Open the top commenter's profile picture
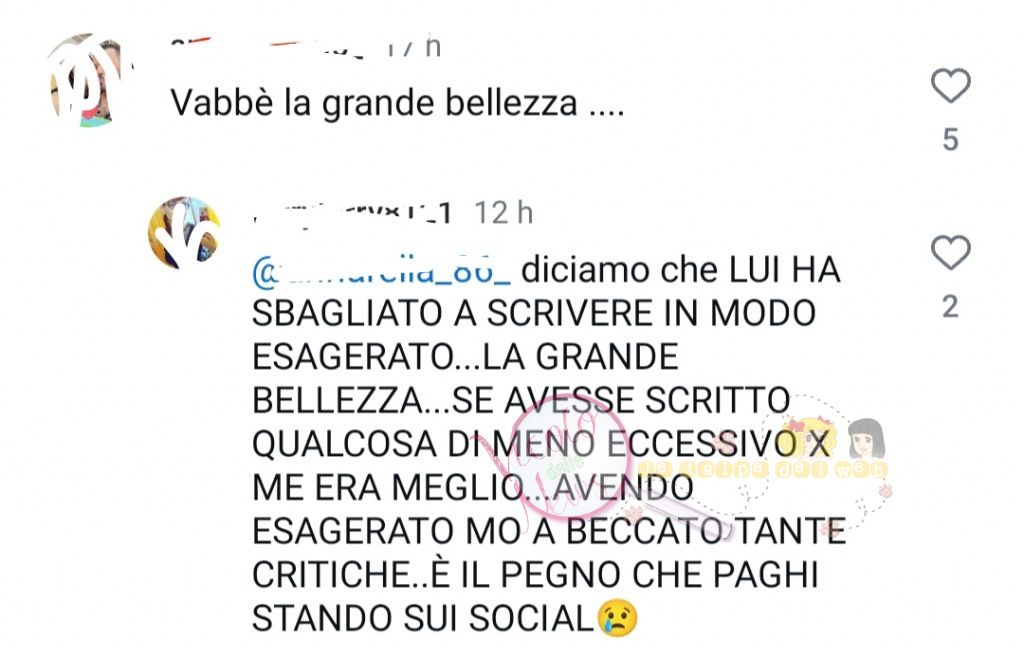1024x657 pixels. [x=86, y=80]
